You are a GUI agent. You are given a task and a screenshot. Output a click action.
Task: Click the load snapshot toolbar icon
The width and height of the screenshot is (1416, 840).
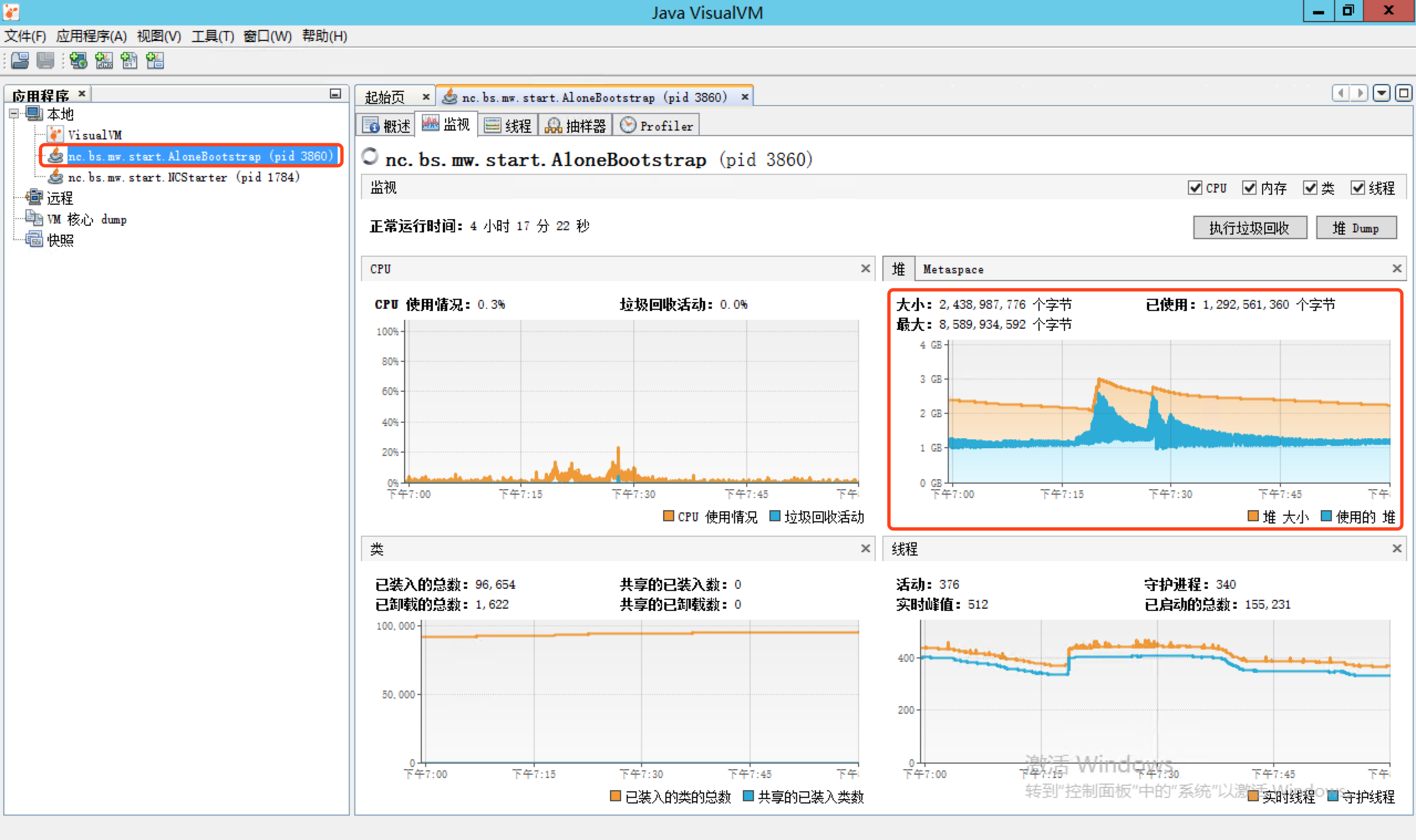tap(20, 60)
